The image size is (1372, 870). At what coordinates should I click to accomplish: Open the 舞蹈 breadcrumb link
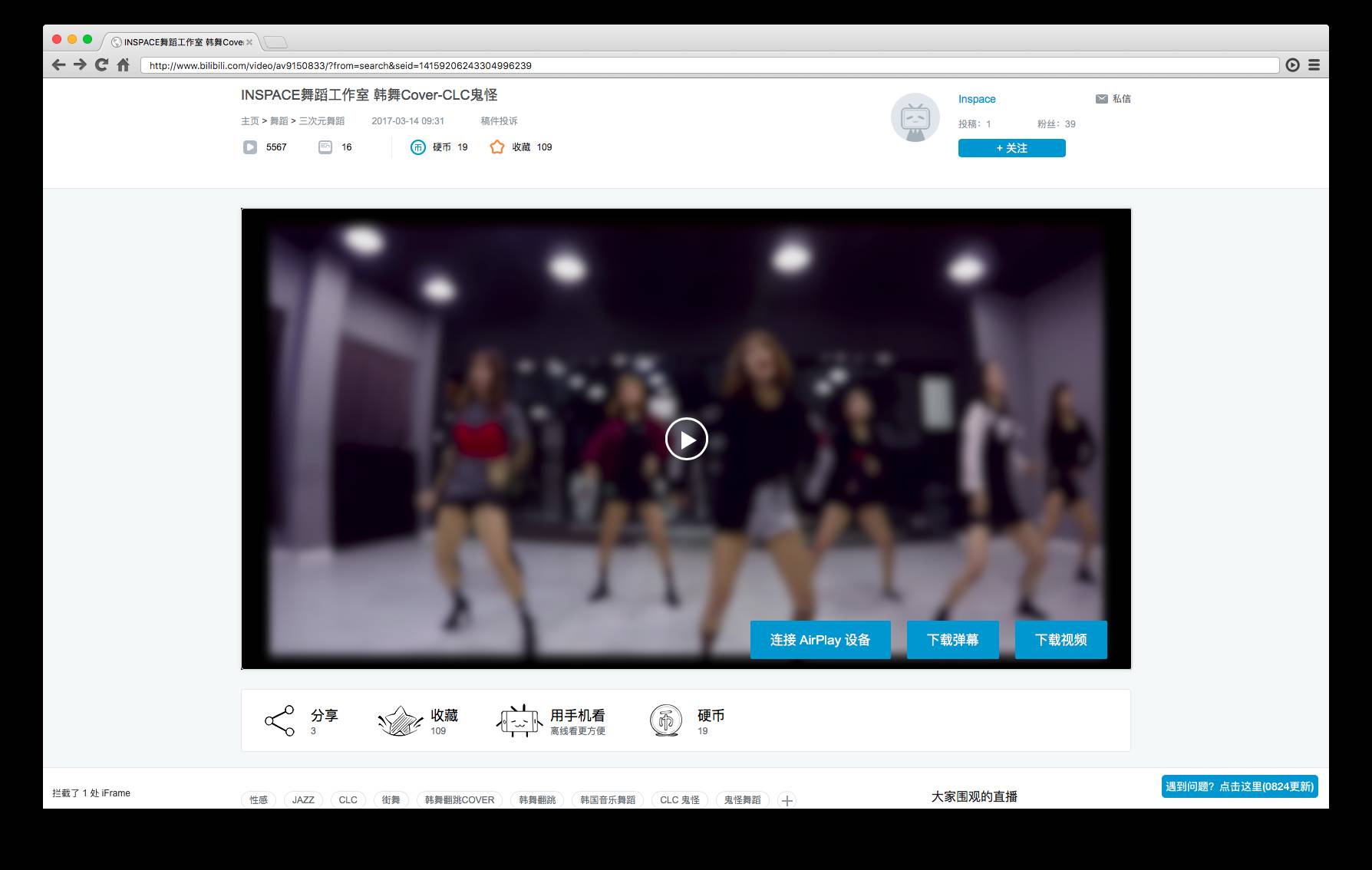pyautogui.click(x=279, y=121)
